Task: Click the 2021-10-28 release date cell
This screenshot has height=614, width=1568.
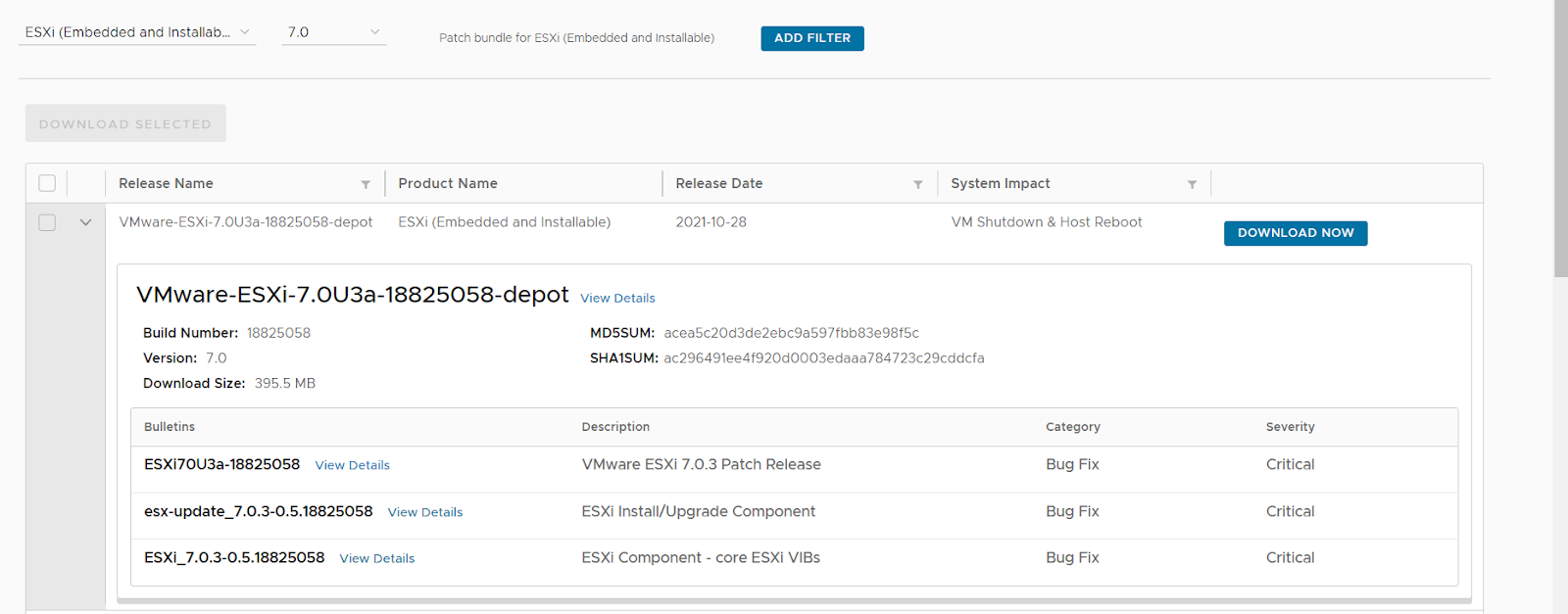Action: pos(711,222)
